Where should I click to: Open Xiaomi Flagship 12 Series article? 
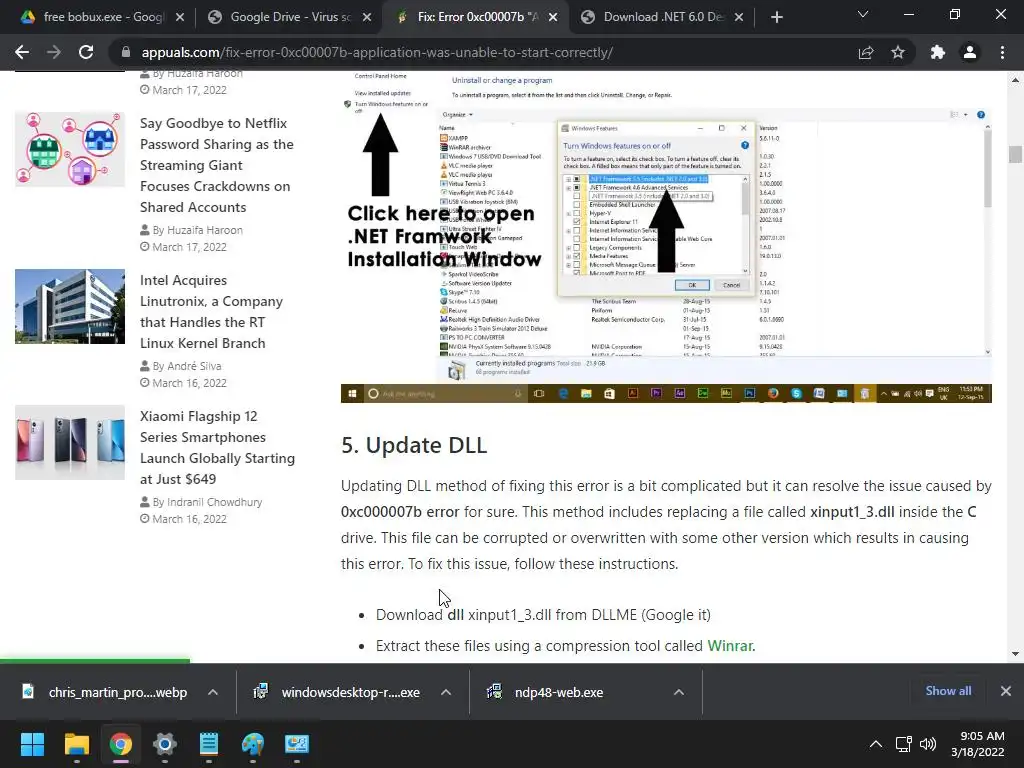217,447
